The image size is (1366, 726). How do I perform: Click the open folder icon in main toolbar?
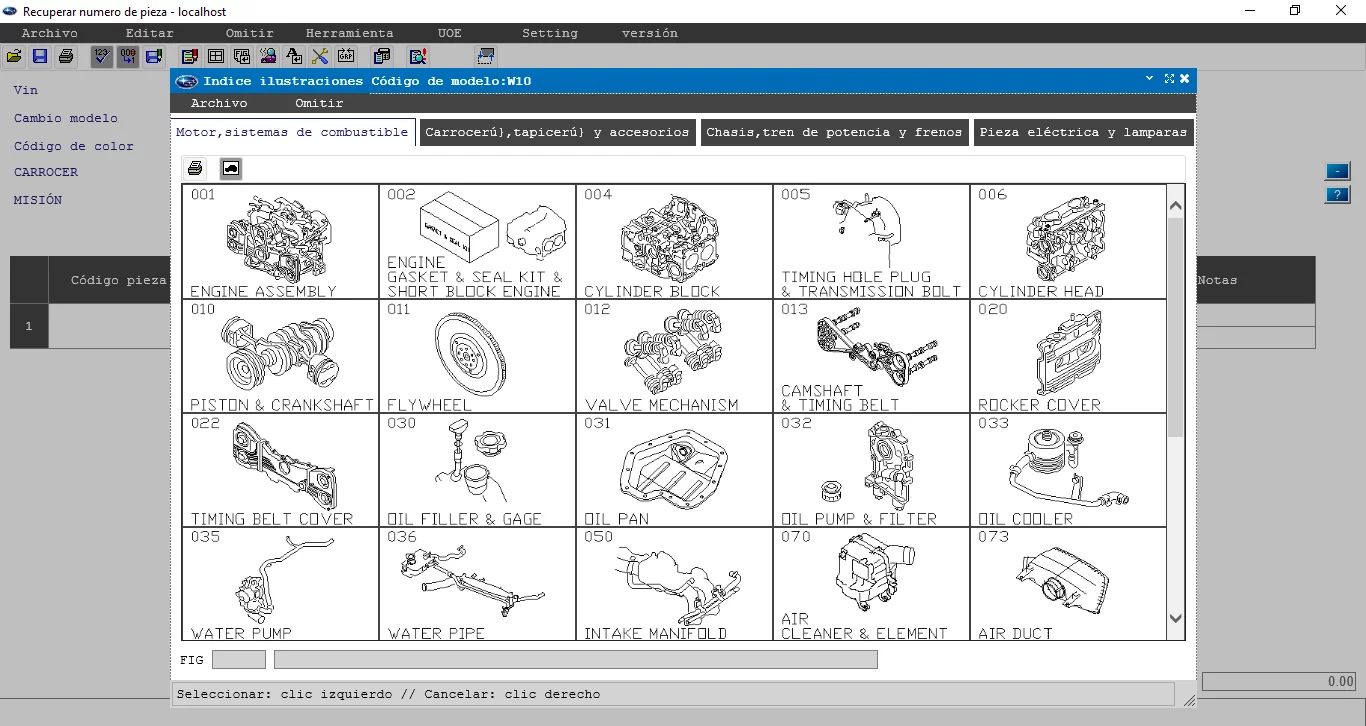coord(14,57)
